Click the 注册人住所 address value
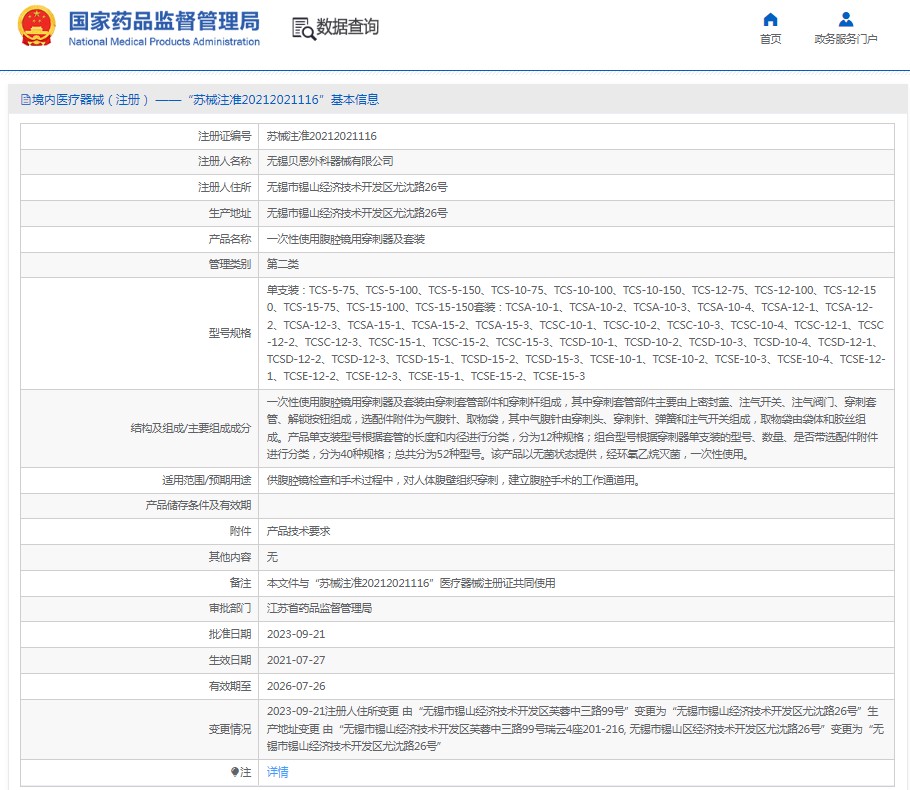This screenshot has width=910, height=790. click(357, 187)
